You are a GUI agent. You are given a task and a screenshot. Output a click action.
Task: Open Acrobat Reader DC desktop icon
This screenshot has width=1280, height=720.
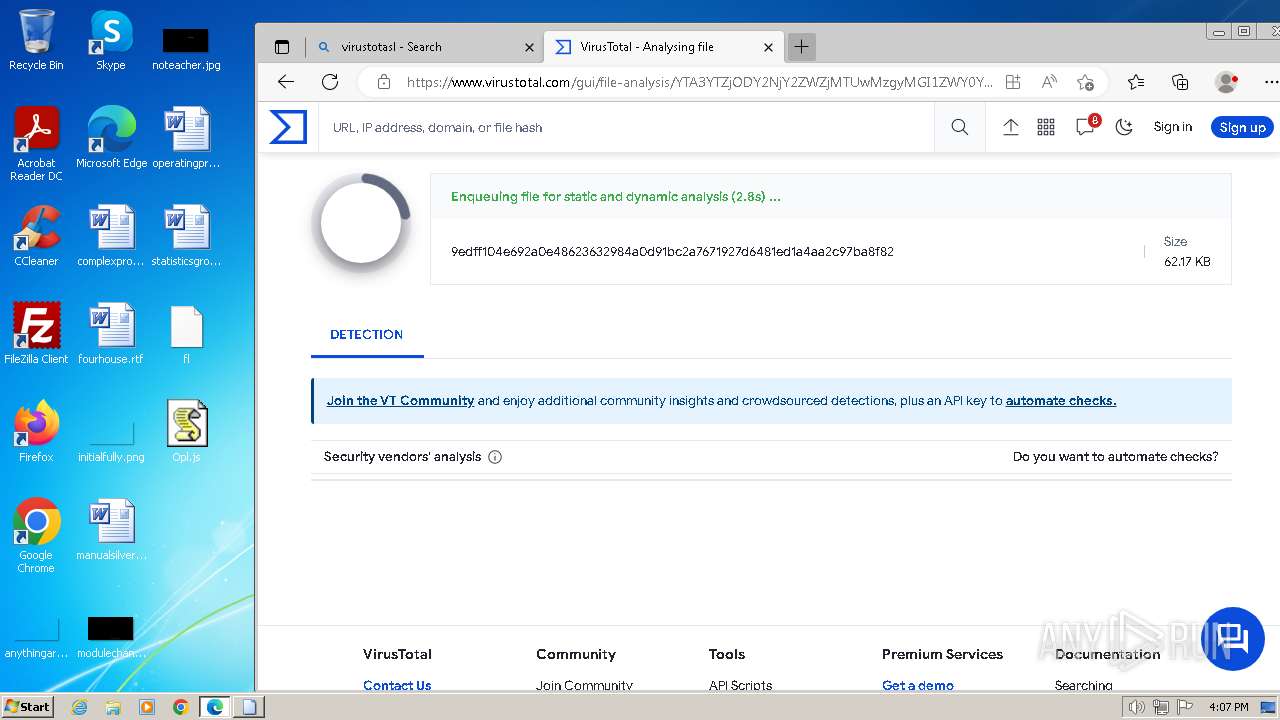36,145
